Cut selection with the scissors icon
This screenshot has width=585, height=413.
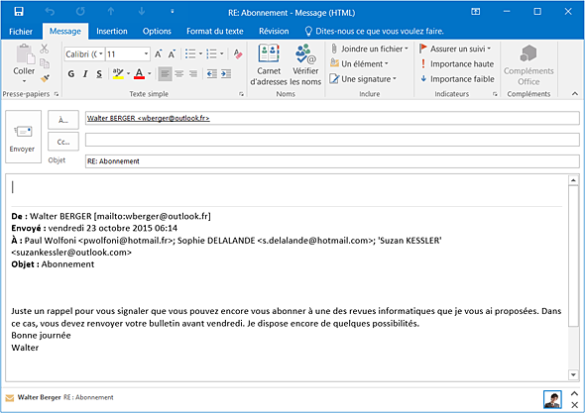click(x=44, y=49)
